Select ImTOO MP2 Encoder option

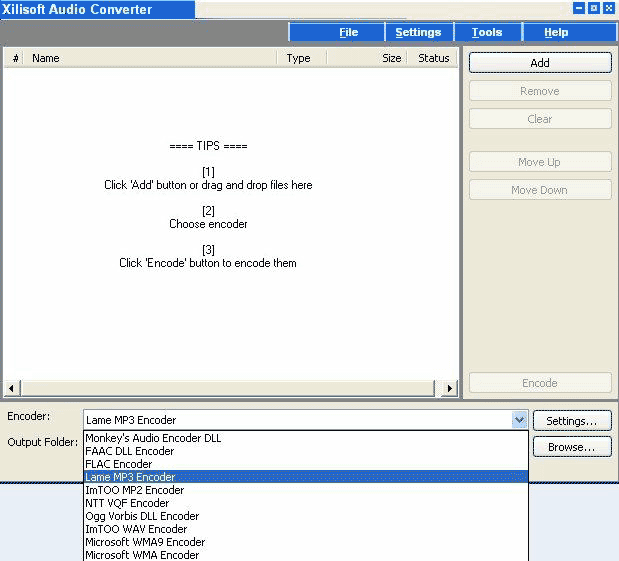pyautogui.click(x=135, y=490)
